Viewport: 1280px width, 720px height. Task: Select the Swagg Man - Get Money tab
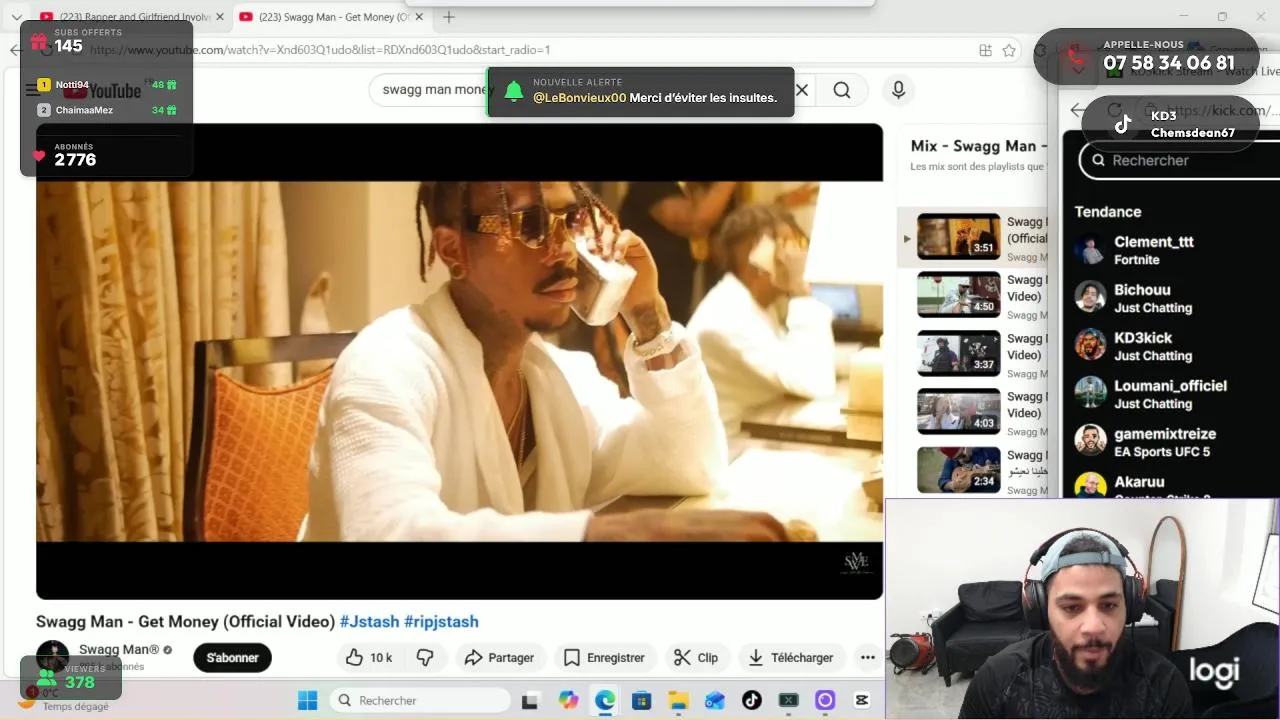click(332, 17)
